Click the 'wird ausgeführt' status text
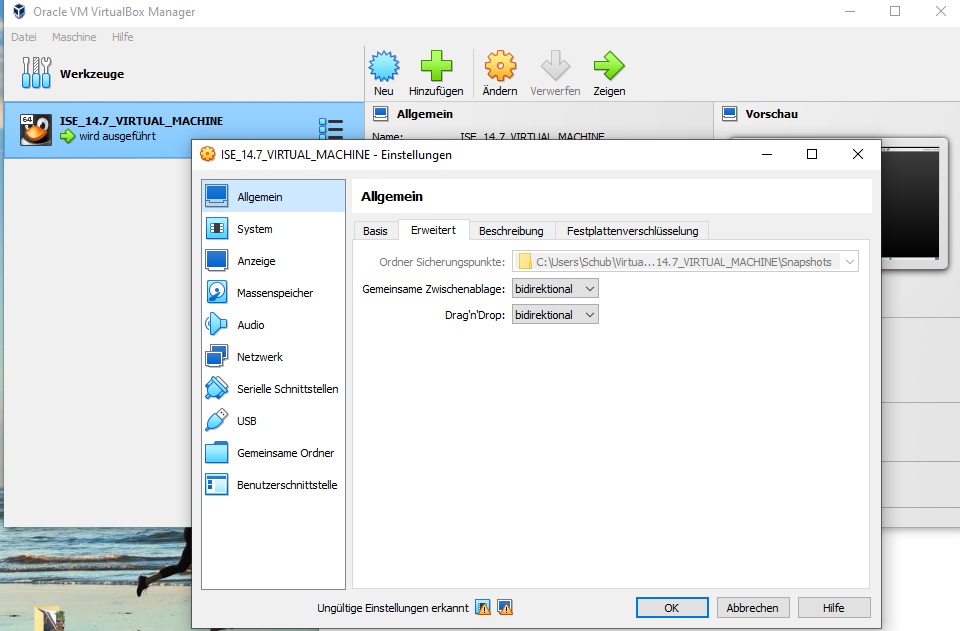Screen dimensions: 960x631 coord(117,136)
